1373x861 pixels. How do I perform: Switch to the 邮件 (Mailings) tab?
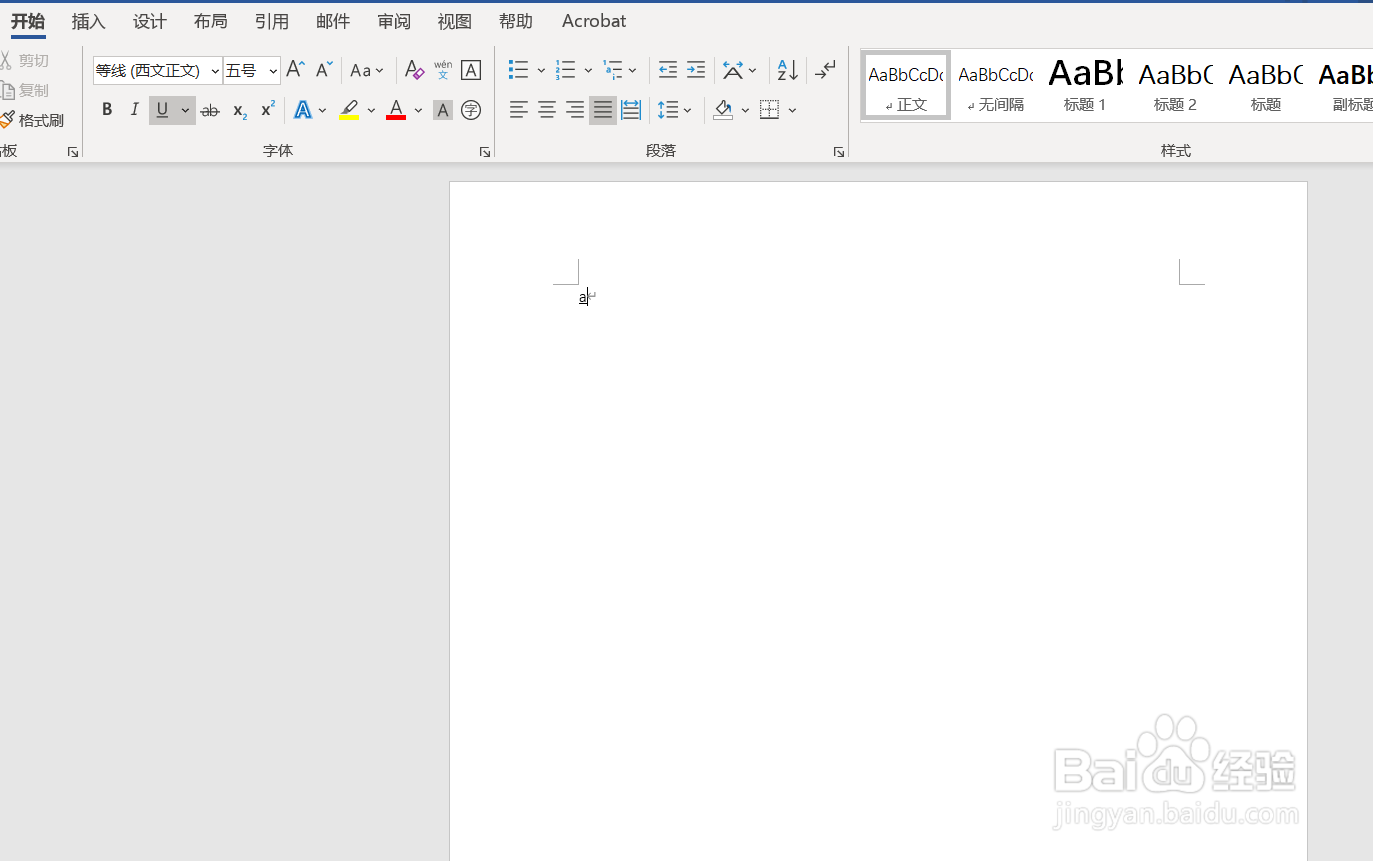click(x=333, y=21)
